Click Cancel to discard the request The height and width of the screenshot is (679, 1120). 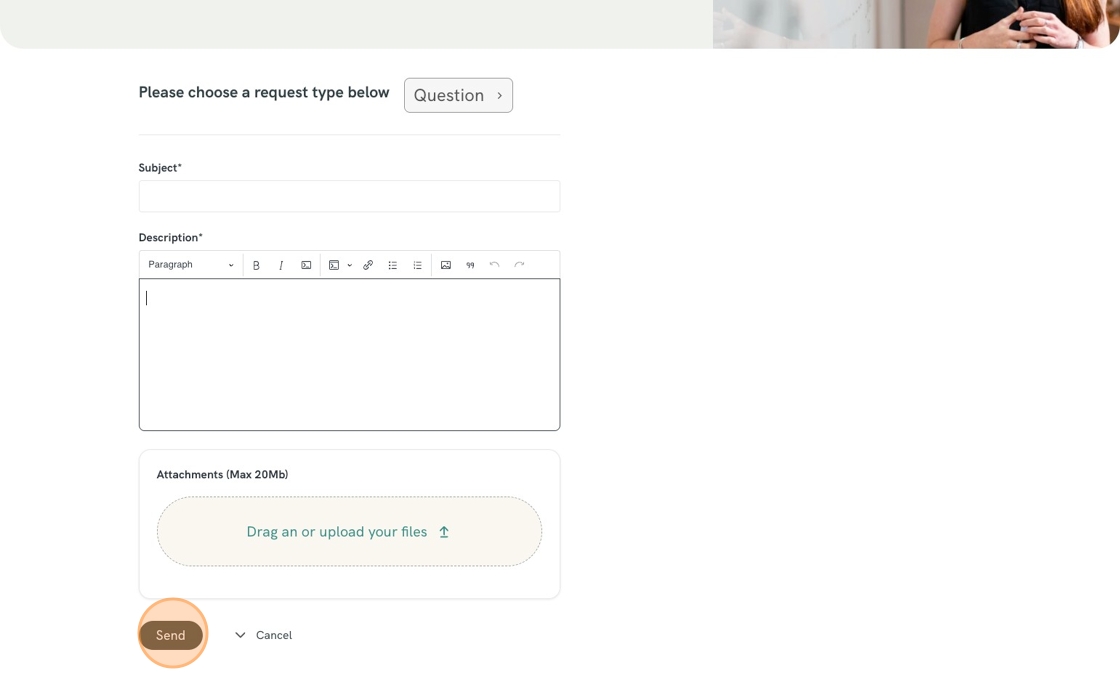[x=273, y=635]
